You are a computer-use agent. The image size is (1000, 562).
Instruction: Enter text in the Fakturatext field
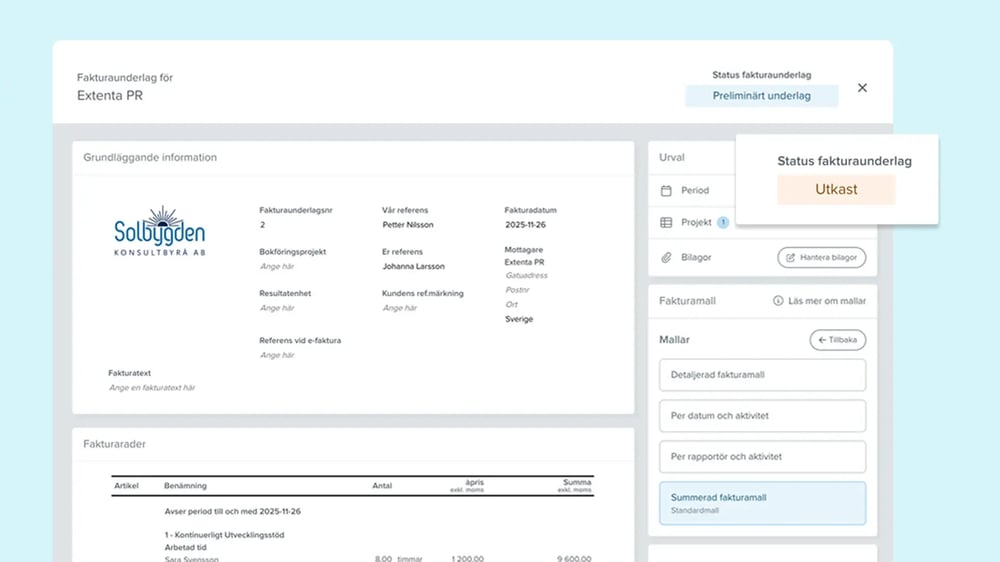(152, 388)
